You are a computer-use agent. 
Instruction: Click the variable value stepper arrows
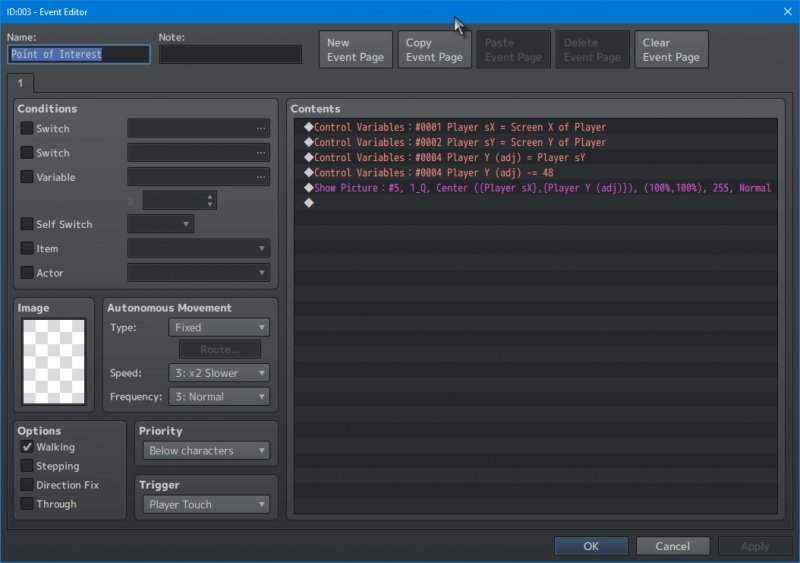pos(210,200)
